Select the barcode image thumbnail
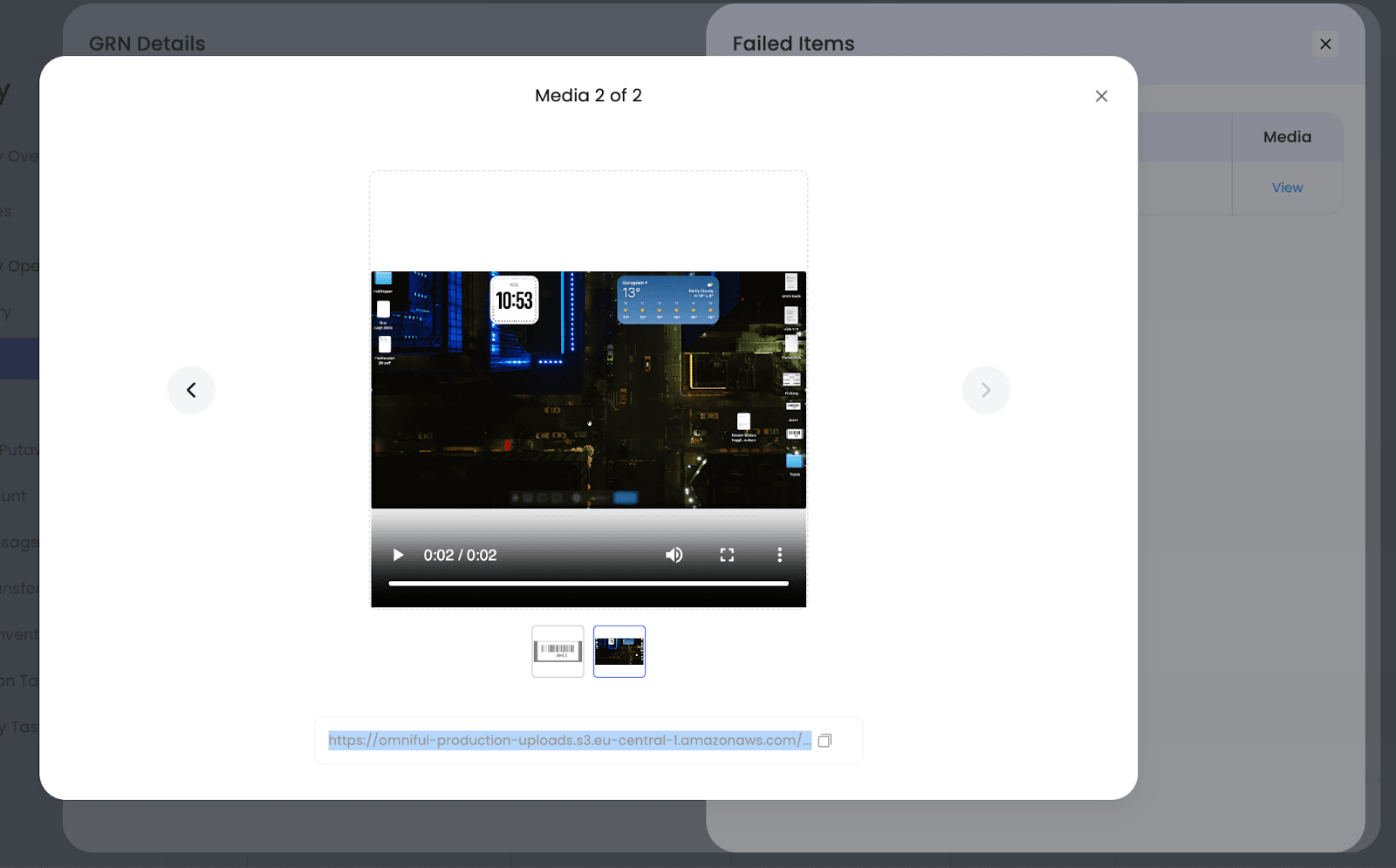This screenshot has height=868, width=1396. pyautogui.click(x=558, y=651)
